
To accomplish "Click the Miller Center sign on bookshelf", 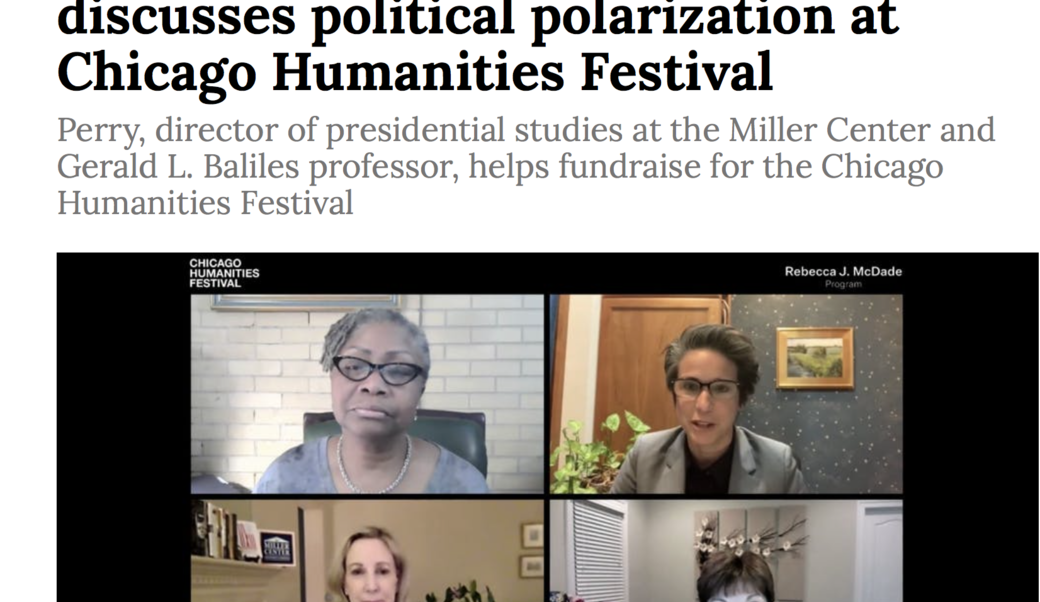I will pyautogui.click(x=277, y=548).
